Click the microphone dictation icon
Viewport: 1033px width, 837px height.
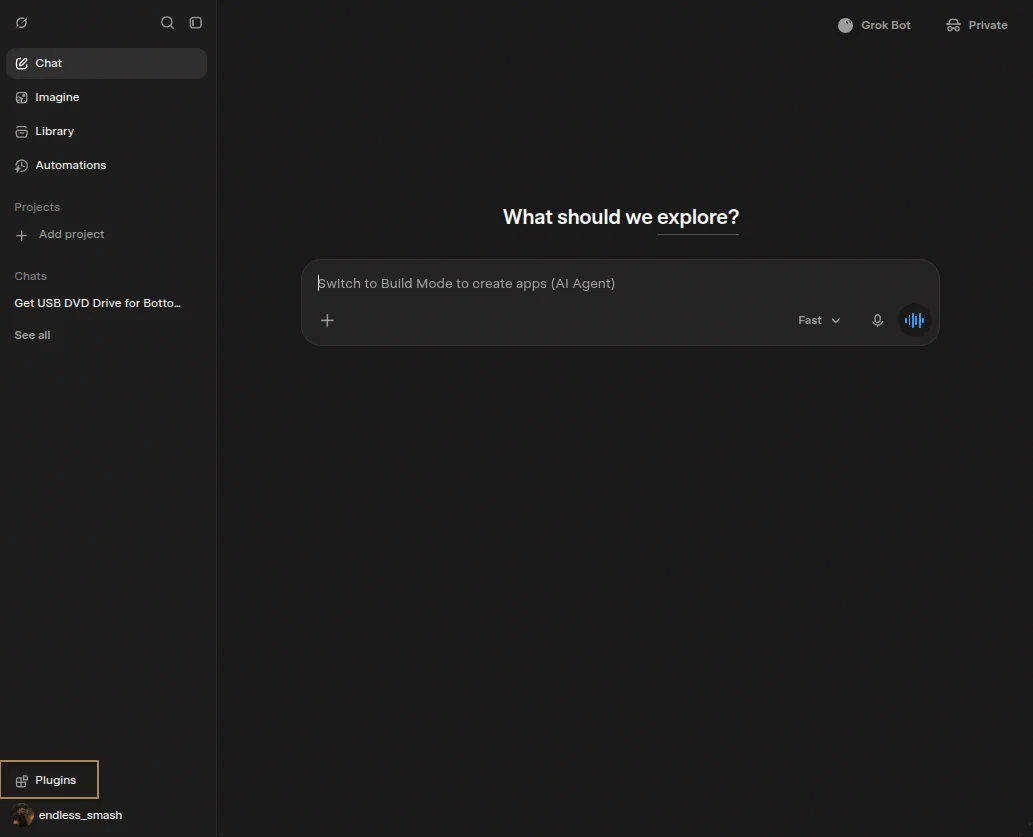pyautogui.click(x=878, y=320)
